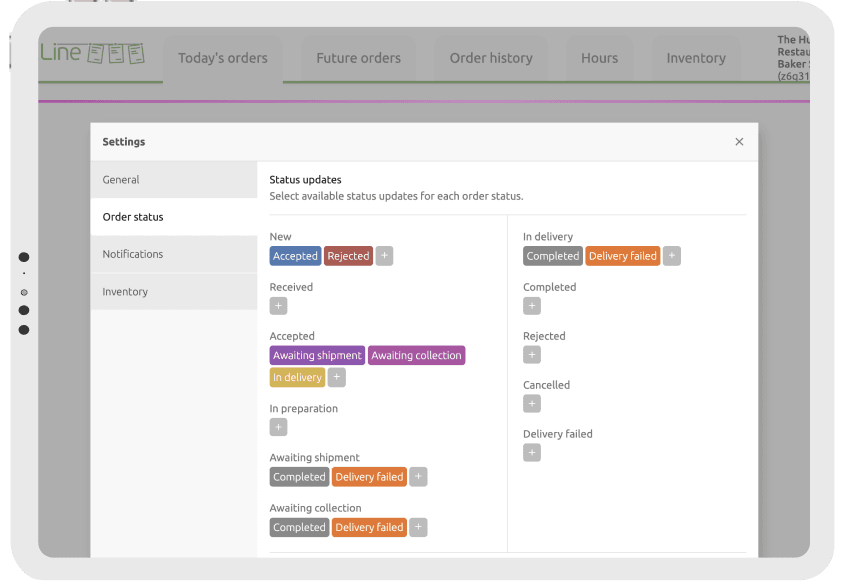Add a status option under New

tap(384, 255)
